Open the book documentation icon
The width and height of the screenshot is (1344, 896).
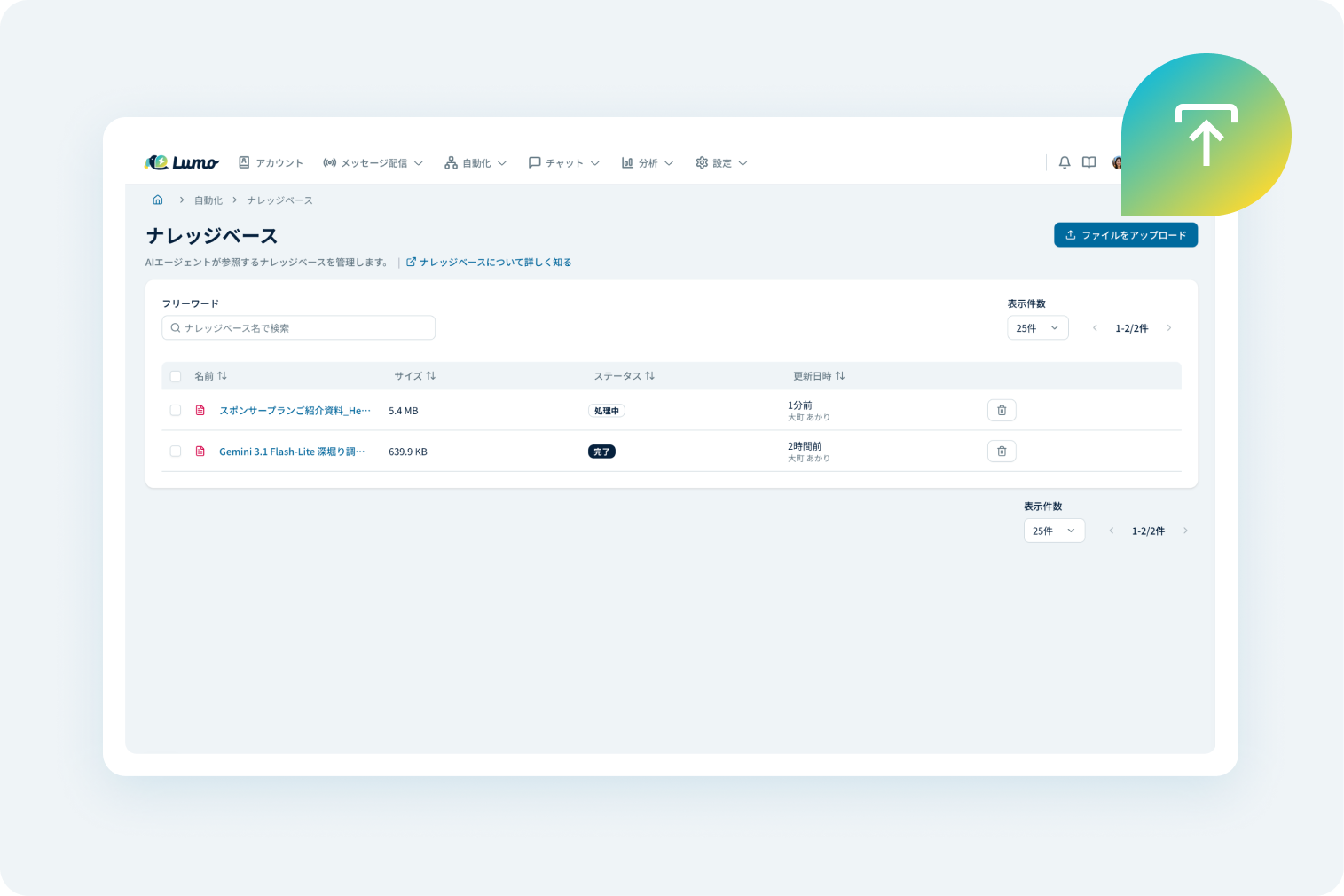(x=1089, y=162)
